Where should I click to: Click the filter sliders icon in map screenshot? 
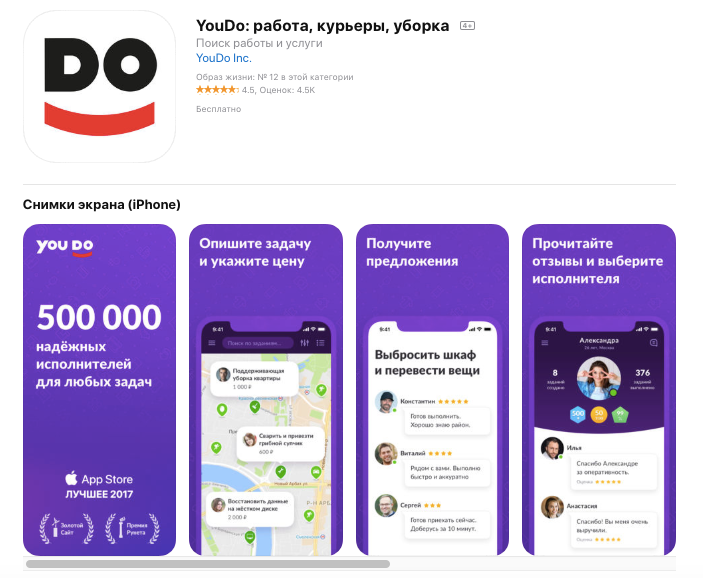(305, 343)
